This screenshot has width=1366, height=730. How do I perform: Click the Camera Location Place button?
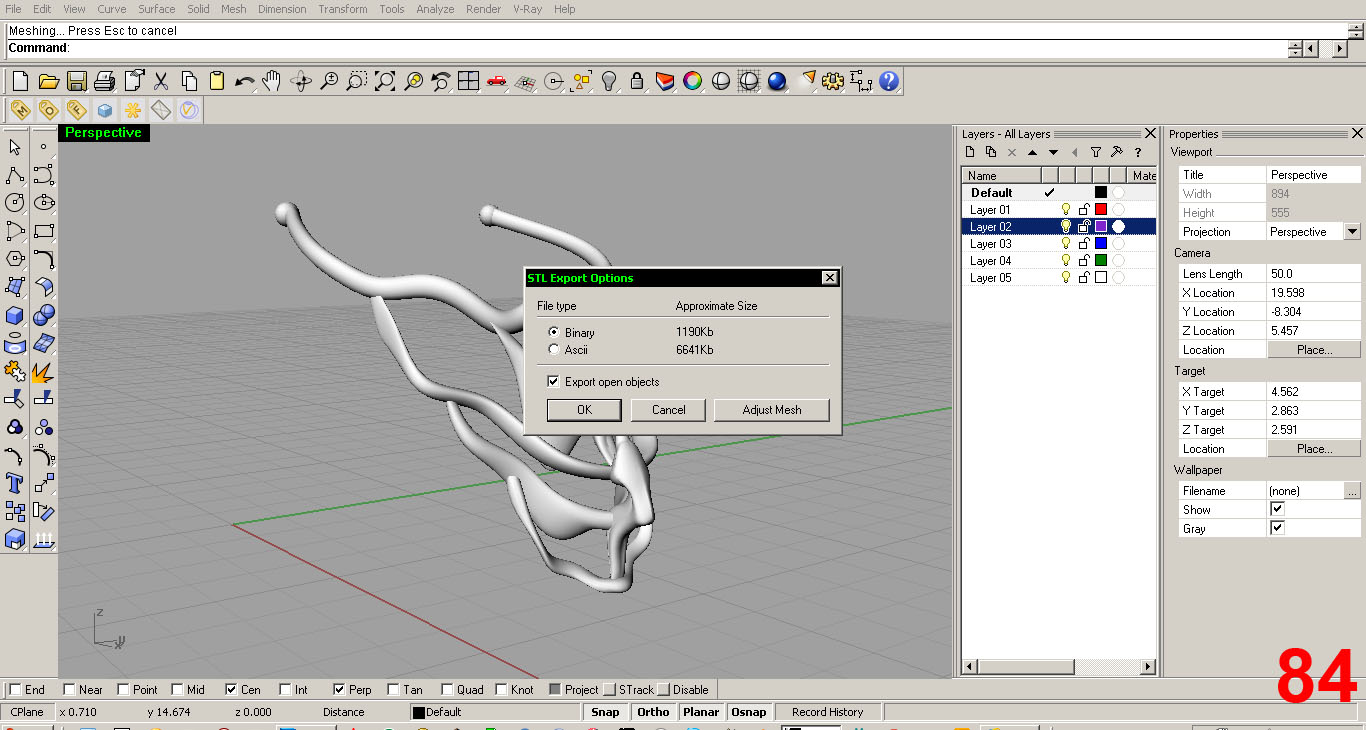click(x=1314, y=350)
